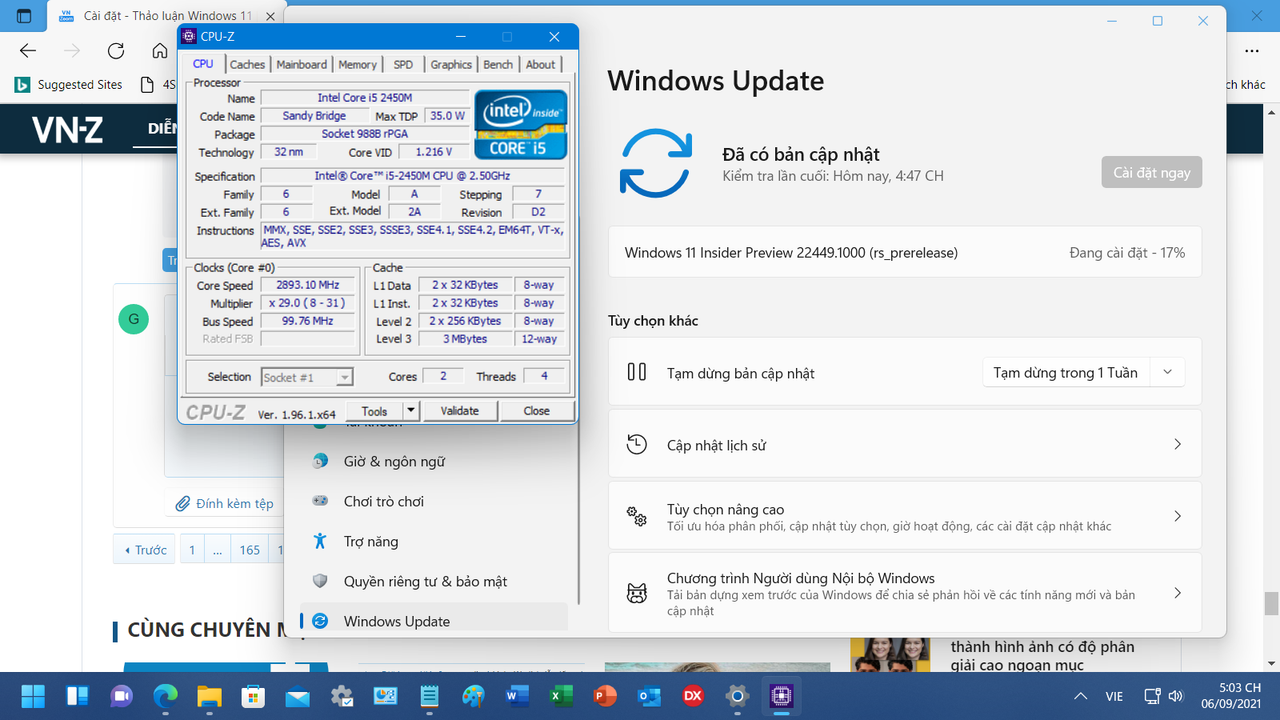Screen dimensions: 1280x720
Task: Select the SPD tab in CPU-Z
Action: (403, 64)
